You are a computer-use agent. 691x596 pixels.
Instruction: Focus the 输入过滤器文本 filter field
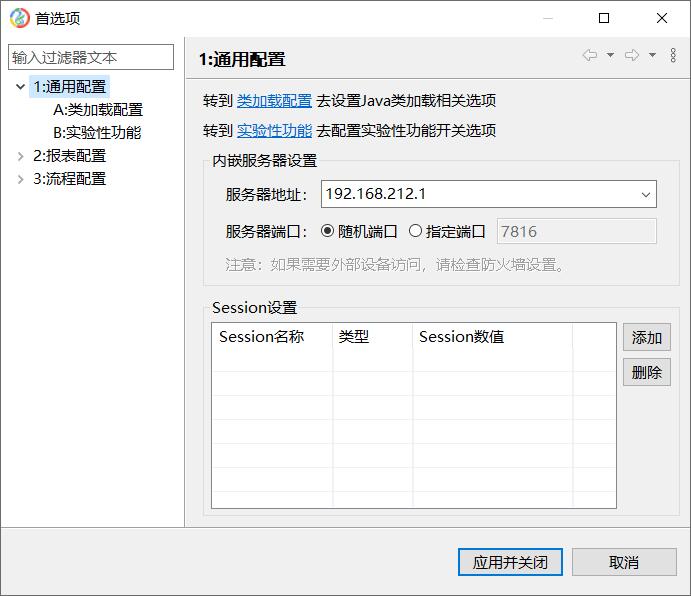[x=91, y=57]
